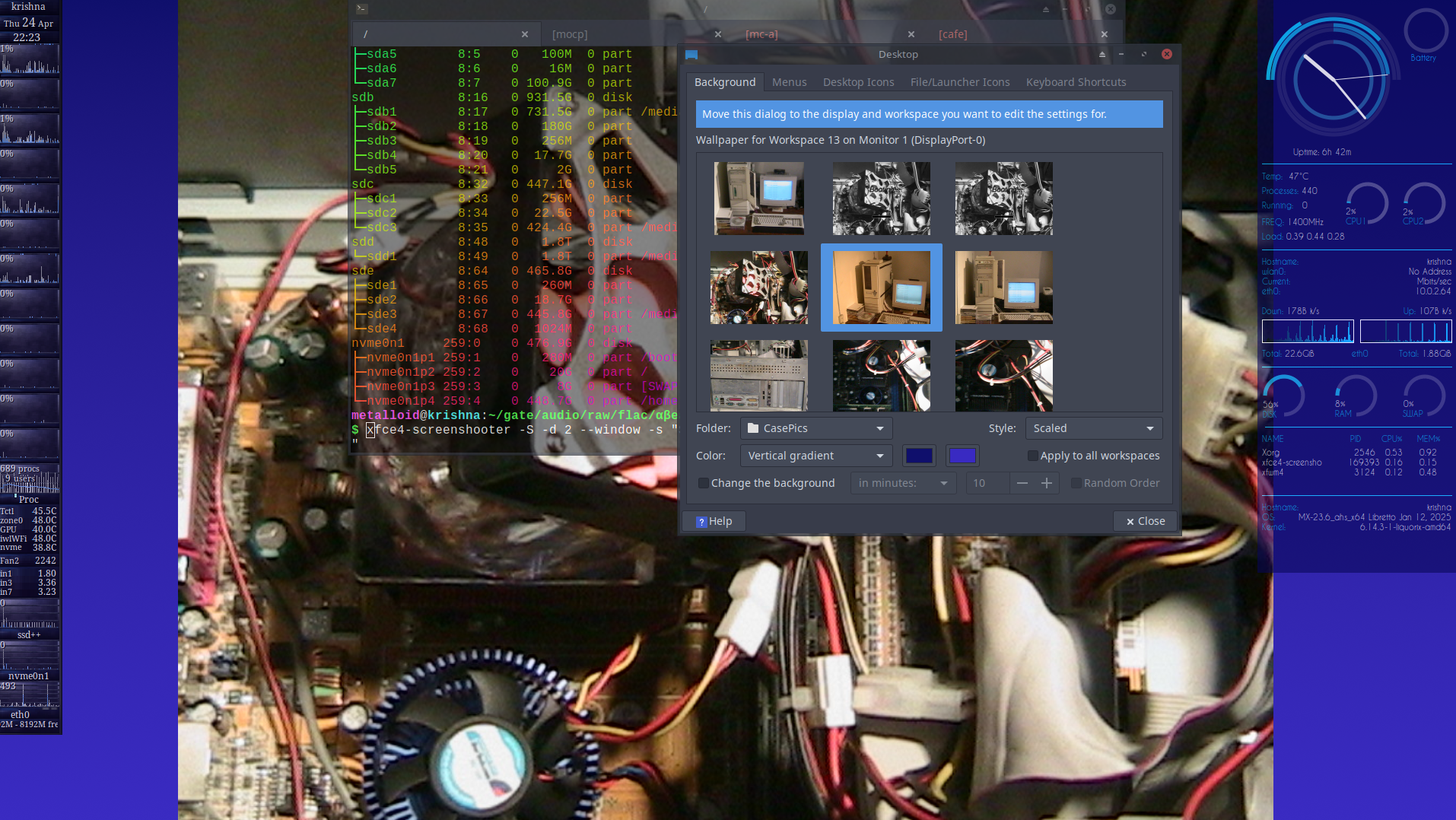Click the 'nvme0n1' monitor label in left panel
Screen dimensions: 1456x820
(x=29, y=675)
